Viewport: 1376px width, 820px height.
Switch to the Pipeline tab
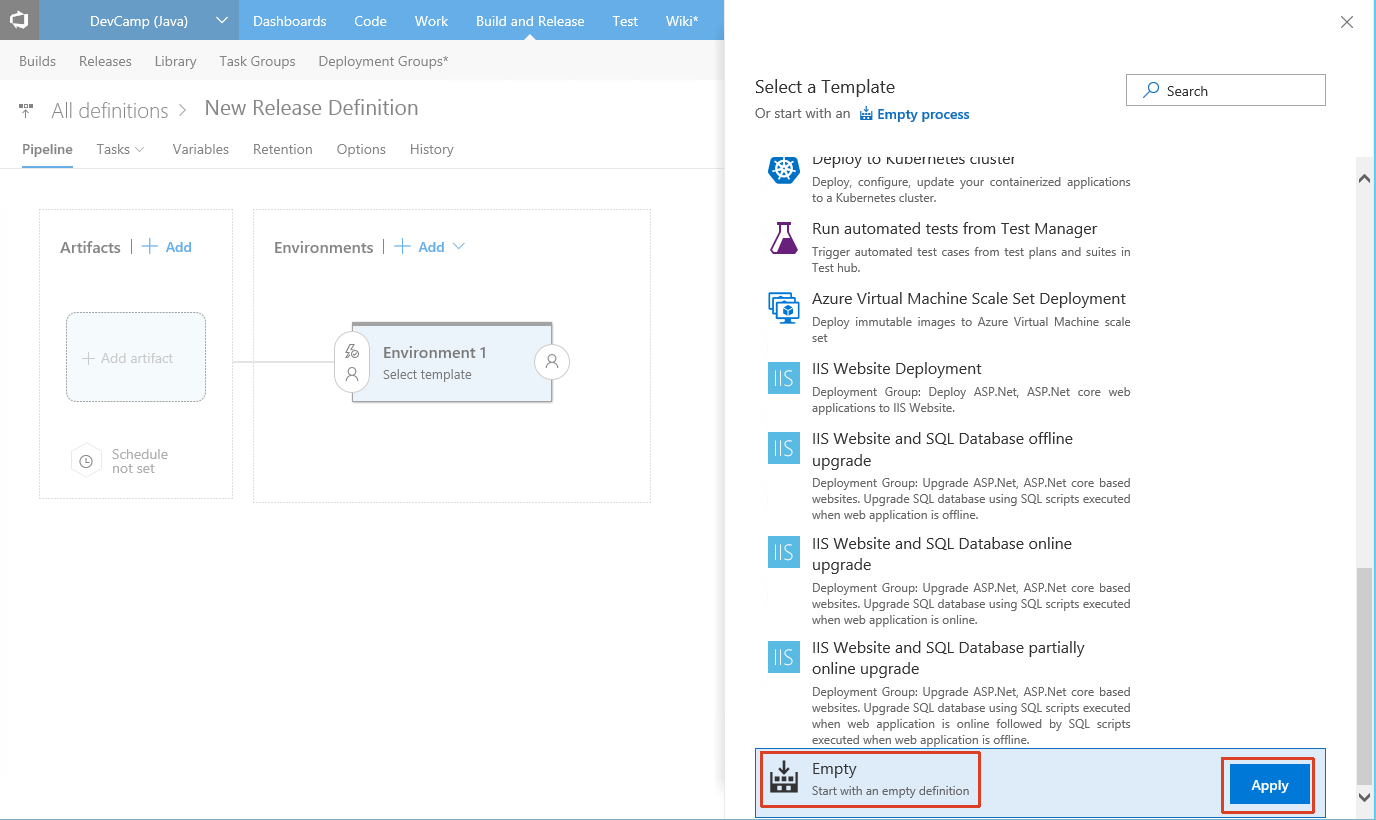point(47,149)
